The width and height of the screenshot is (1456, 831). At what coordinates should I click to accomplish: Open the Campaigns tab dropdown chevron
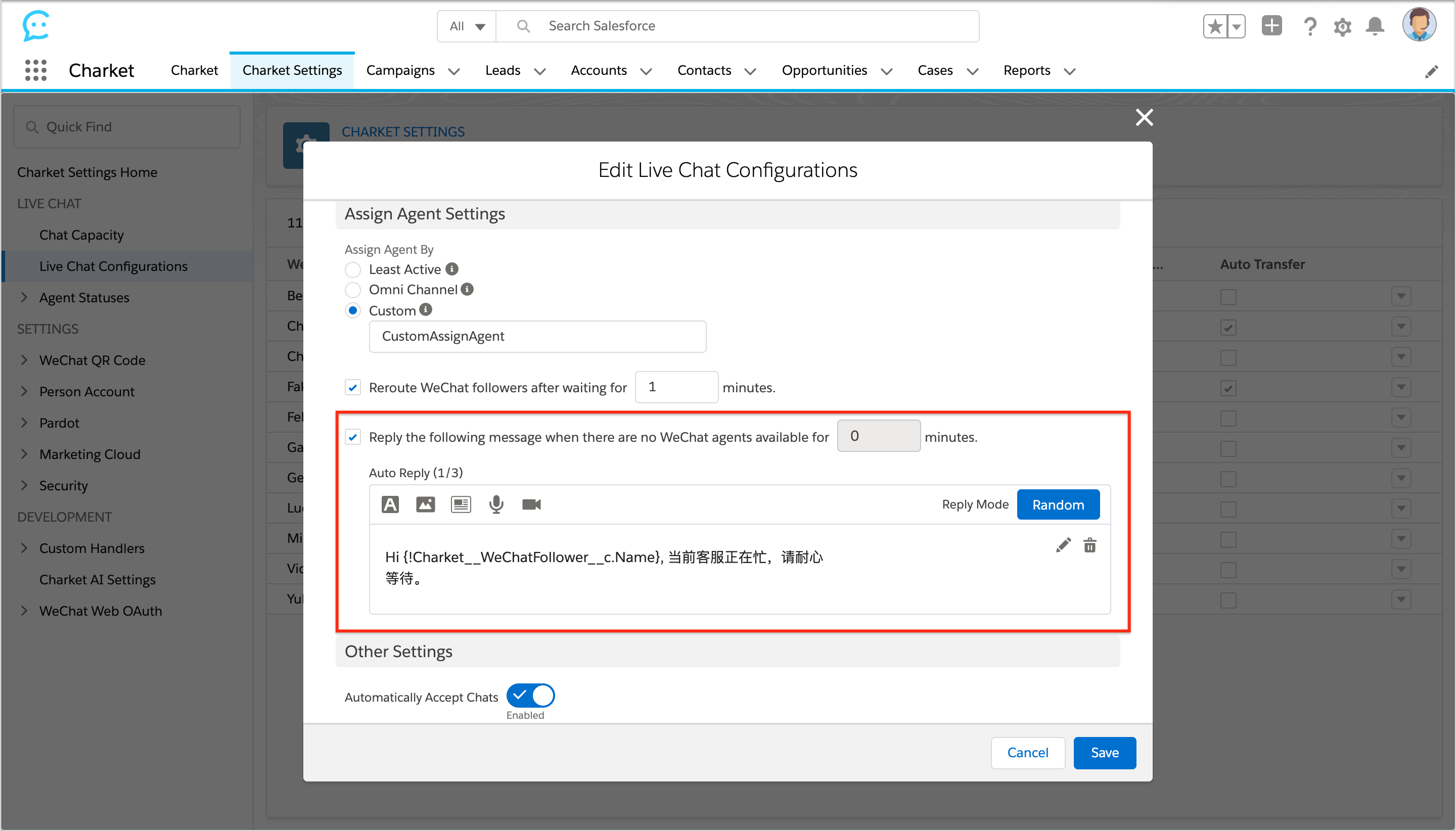[454, 71]
